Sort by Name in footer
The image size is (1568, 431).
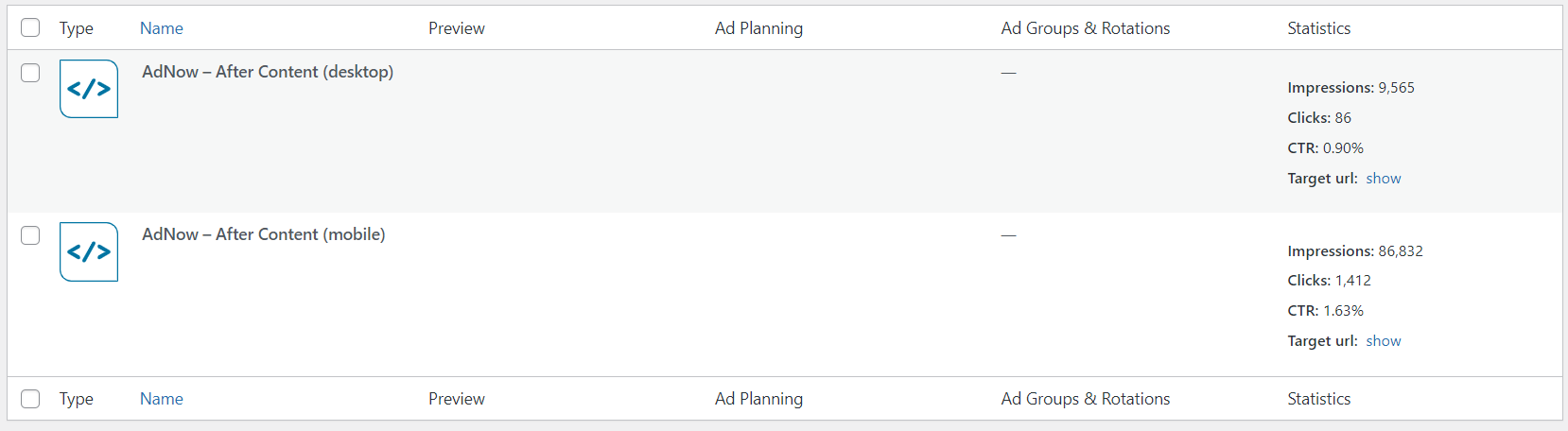[162, 399]
